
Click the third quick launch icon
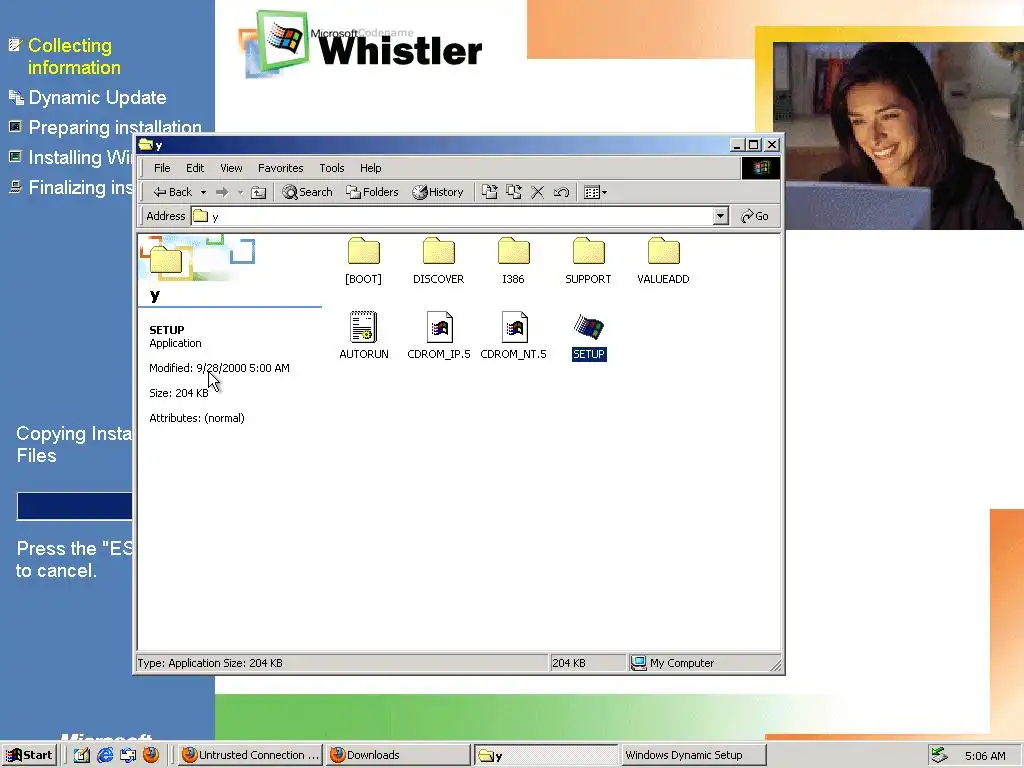[128, 755]
